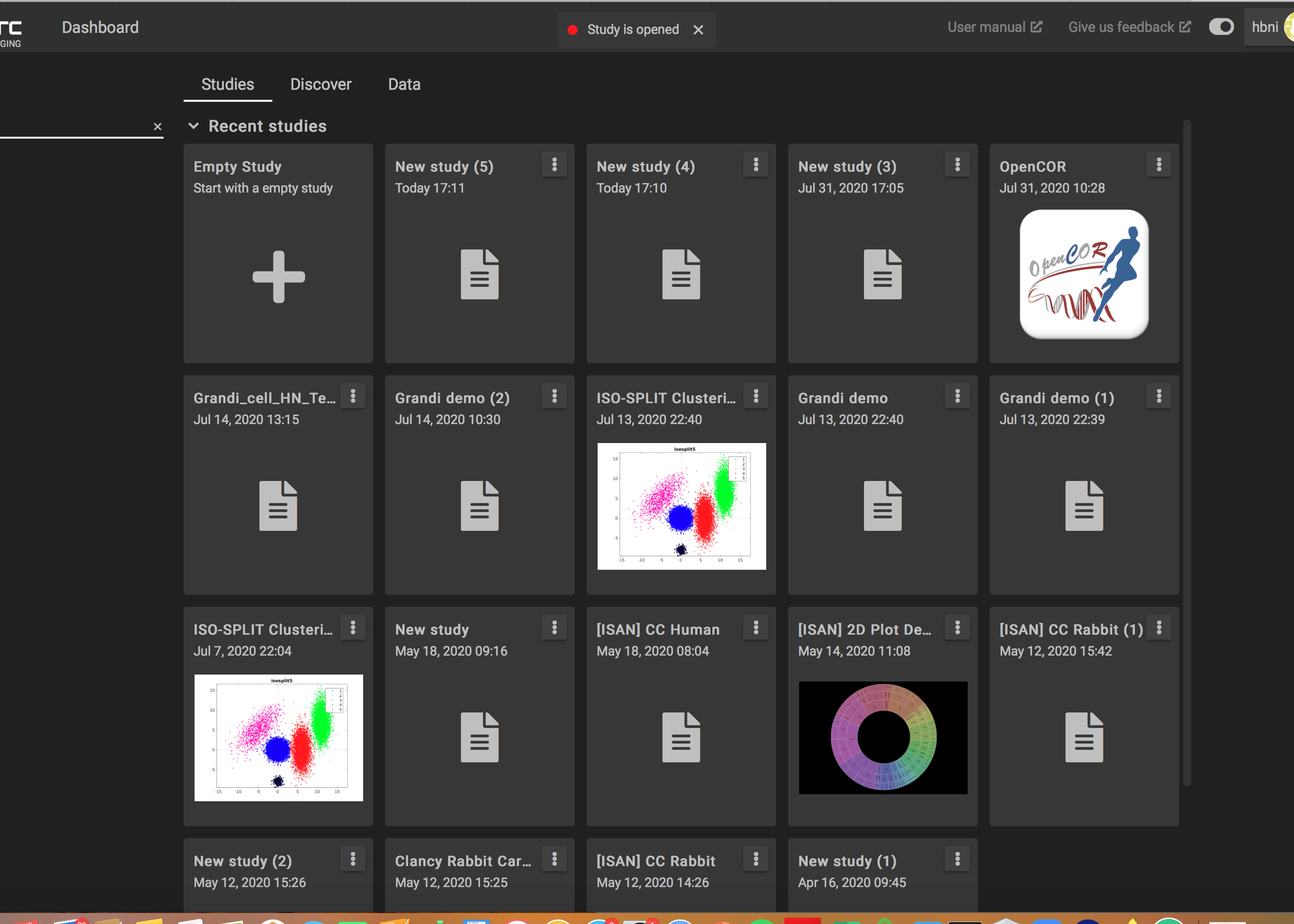
Task: Clear the search field with X
Action: coord(158,126)
